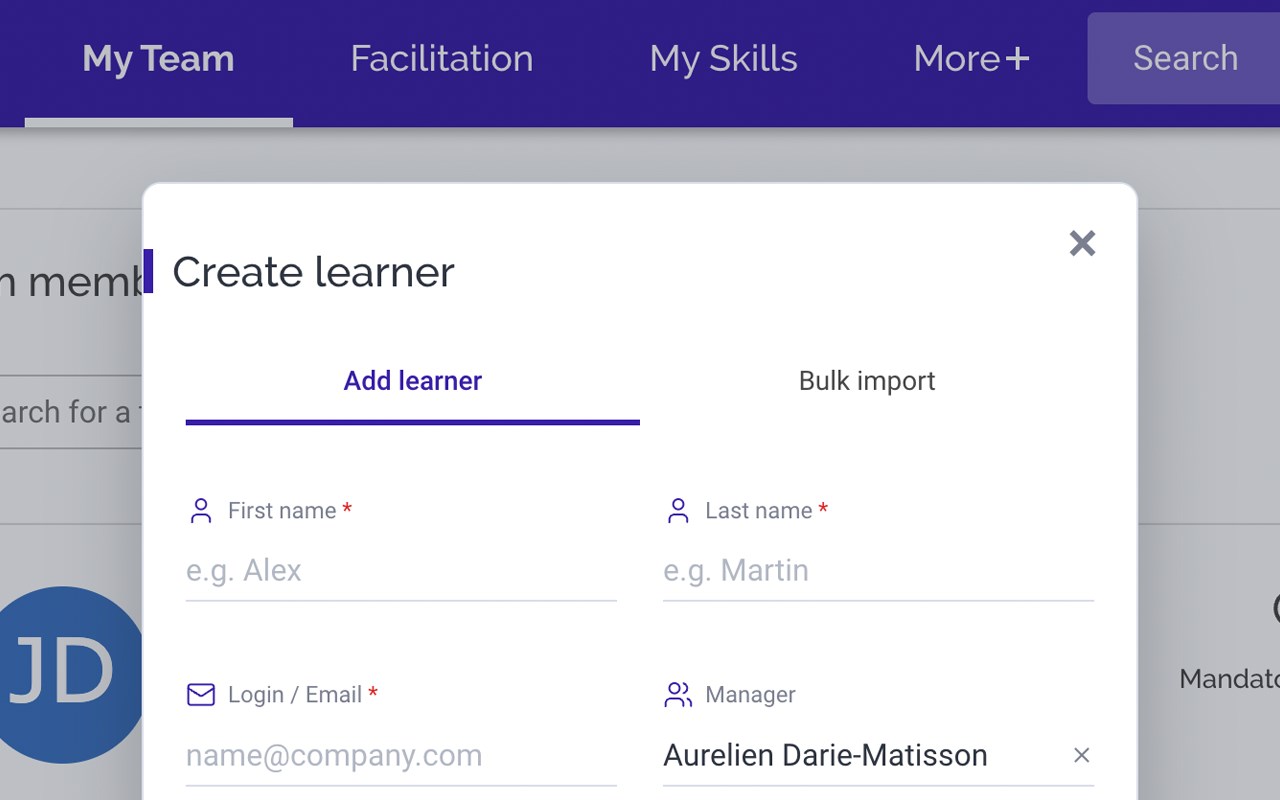1280x800 pixels.
Task: Click the Create learner dialog title
Action: pos(313,272)
